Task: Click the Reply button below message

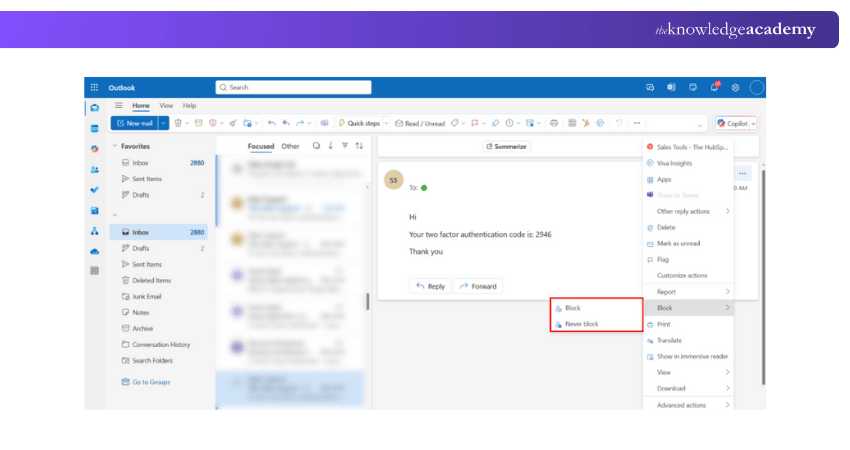Action: (x=430, y=286)
